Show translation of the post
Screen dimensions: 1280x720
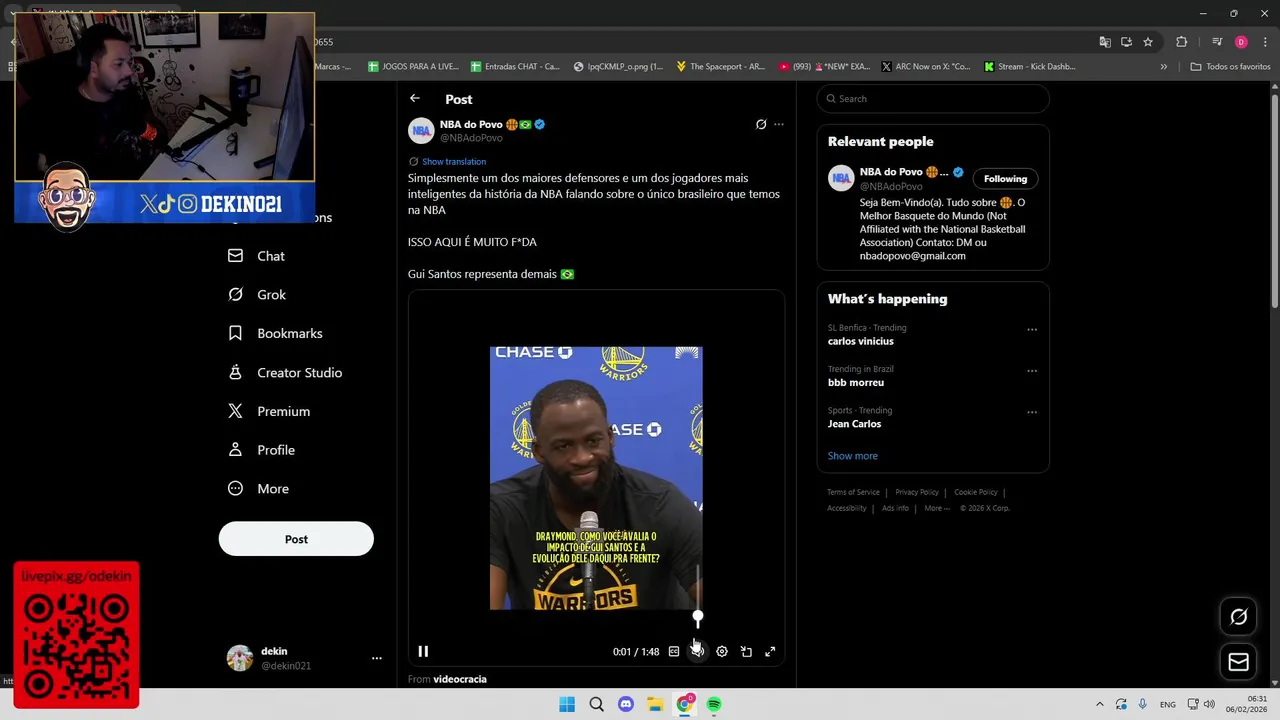(454, 161)
